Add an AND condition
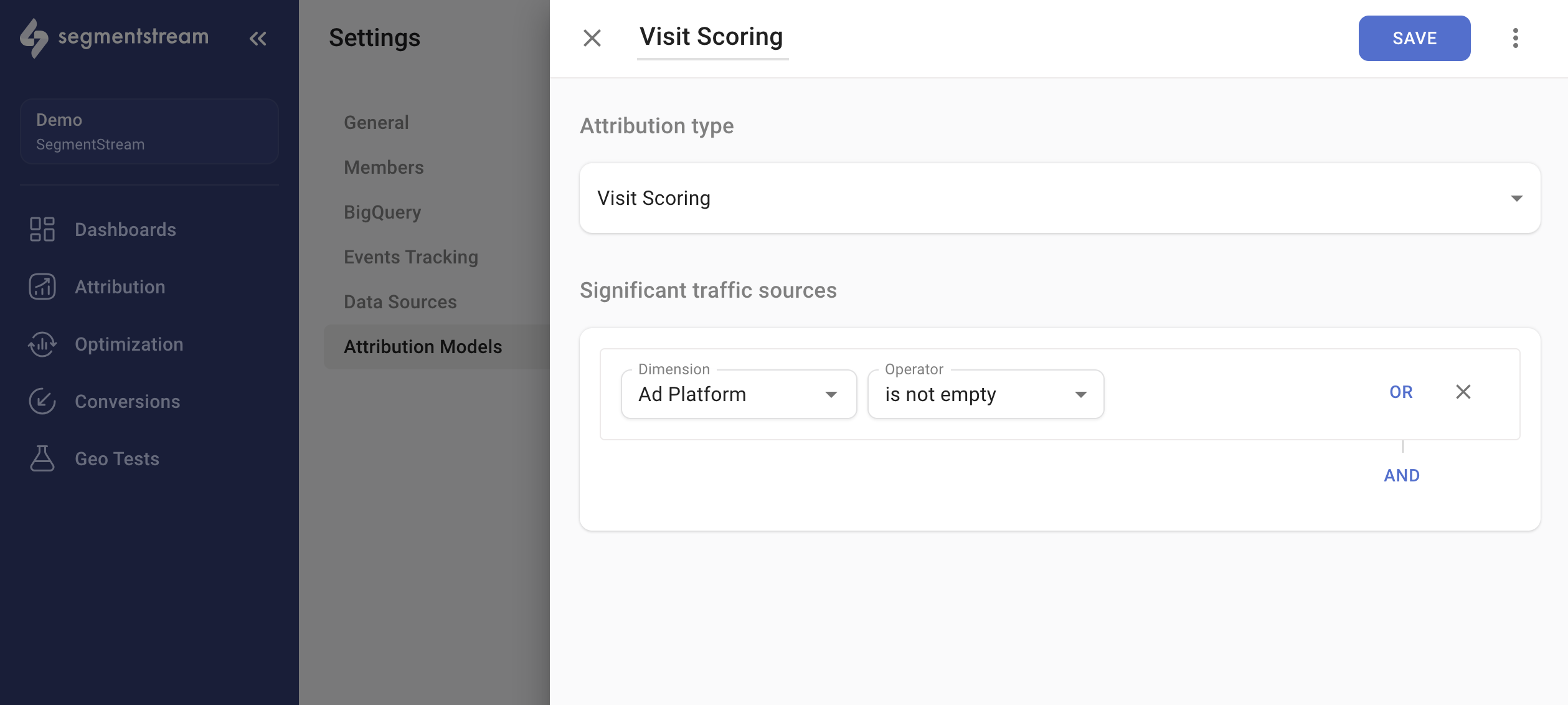This screenshot has width=1568, height=705. 1401,475
